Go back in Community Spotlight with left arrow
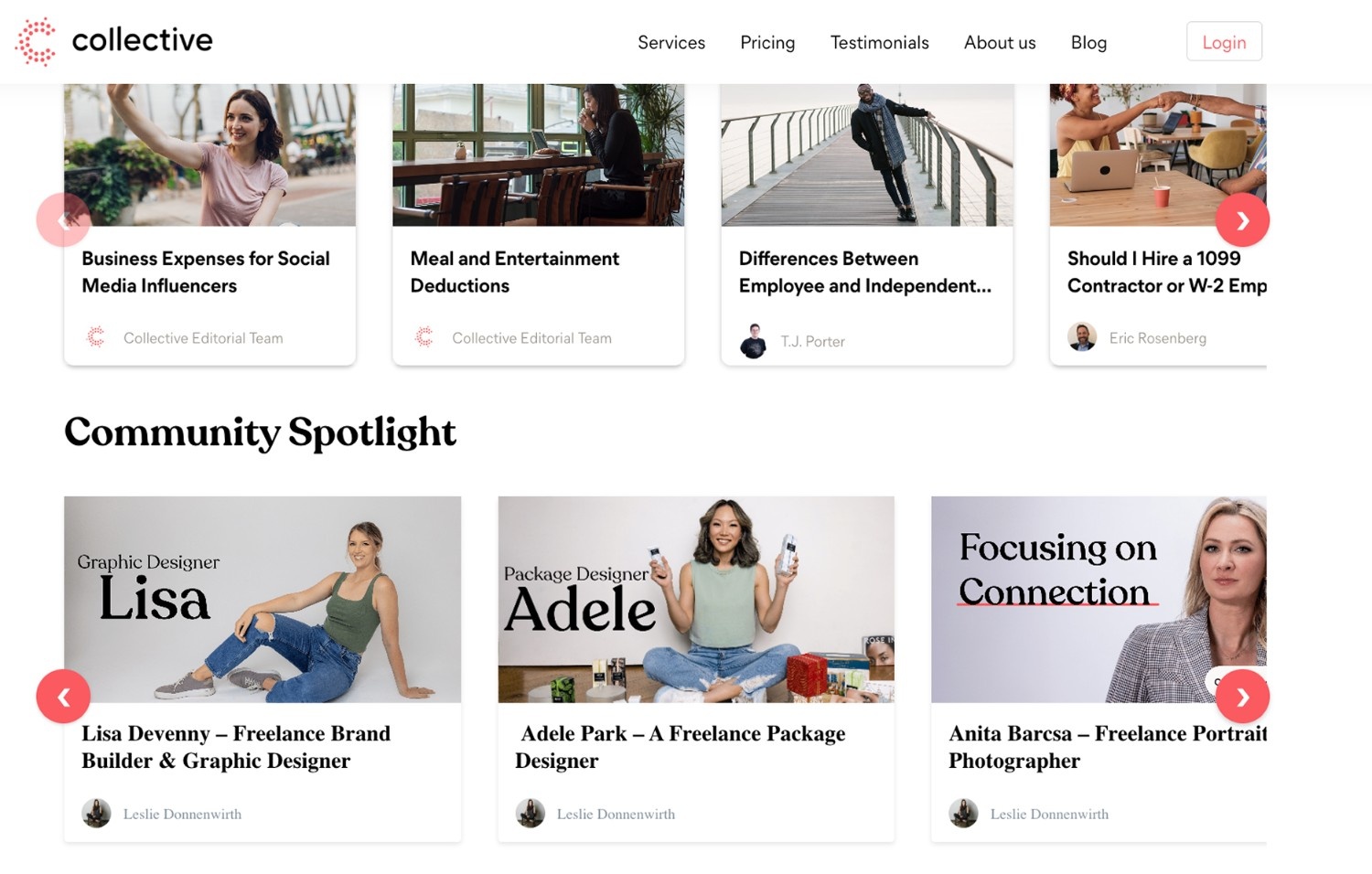Viewport: 1372px width, 874px height. point(63,697)
